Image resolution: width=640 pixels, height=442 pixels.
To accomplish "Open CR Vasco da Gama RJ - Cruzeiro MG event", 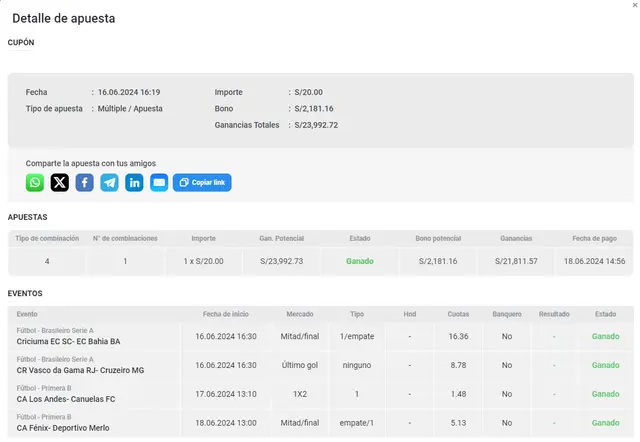I will 80,370.
